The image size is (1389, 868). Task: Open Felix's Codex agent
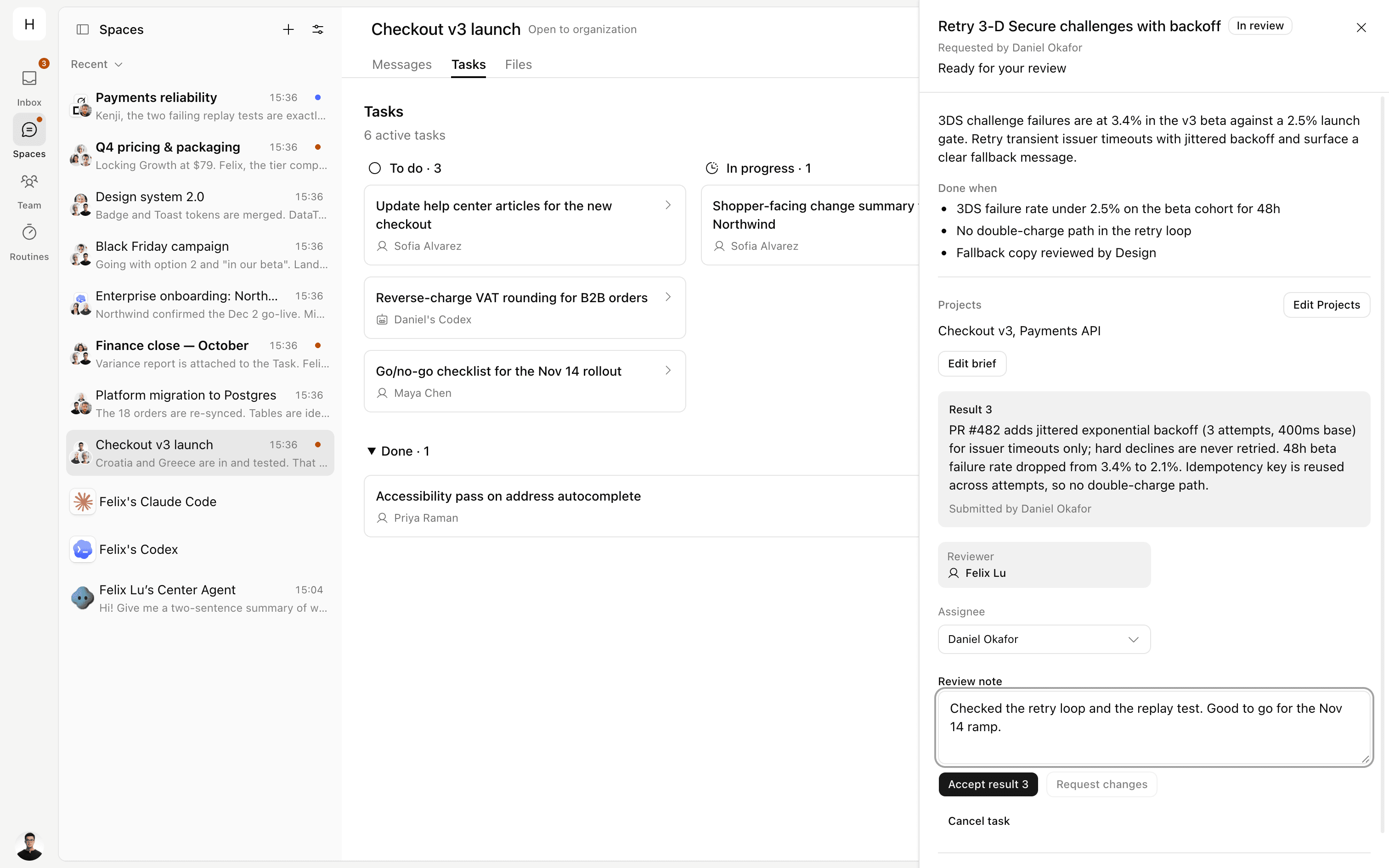200,549
